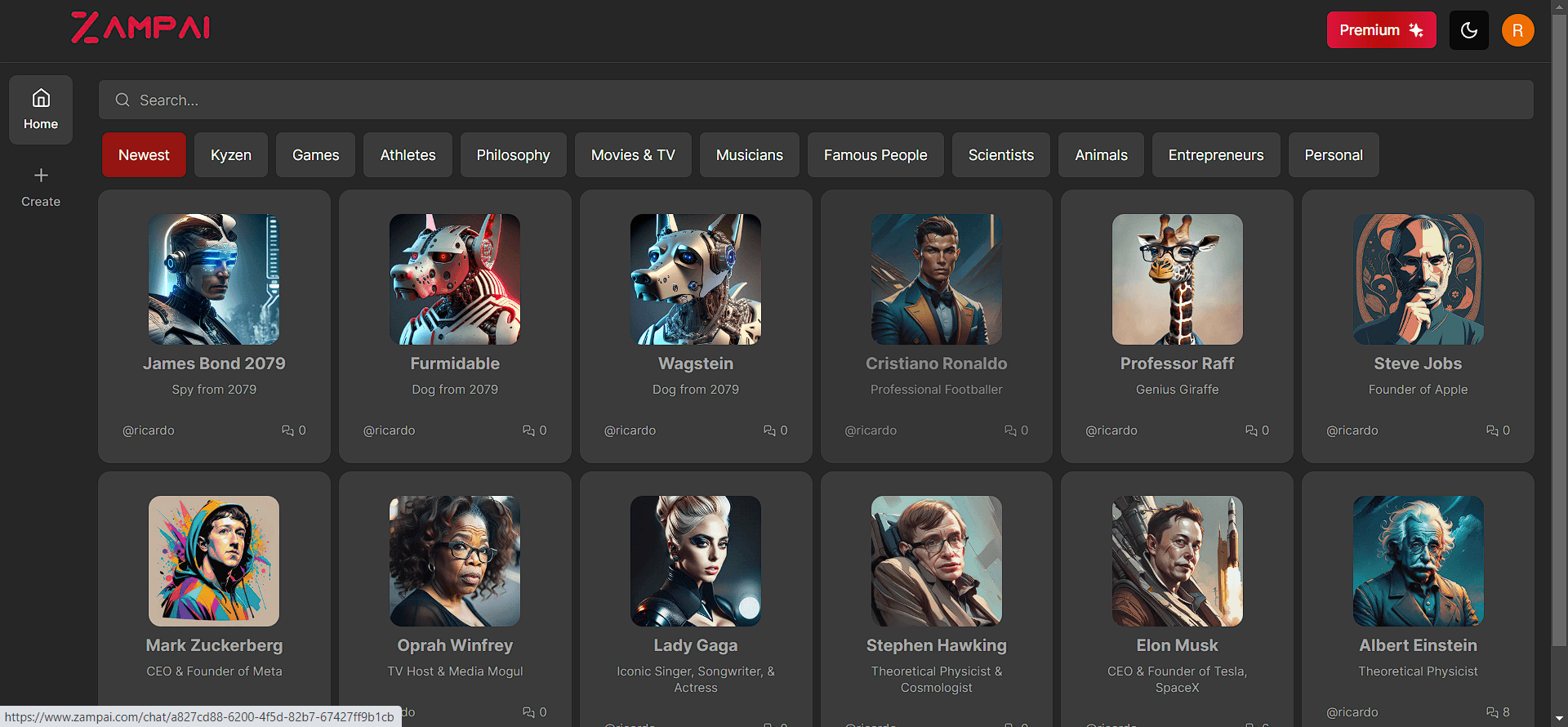Click @ricardo on Steve Jobs card
The height and width of the screenshot is (727, 1568).
coord(1352,430)
